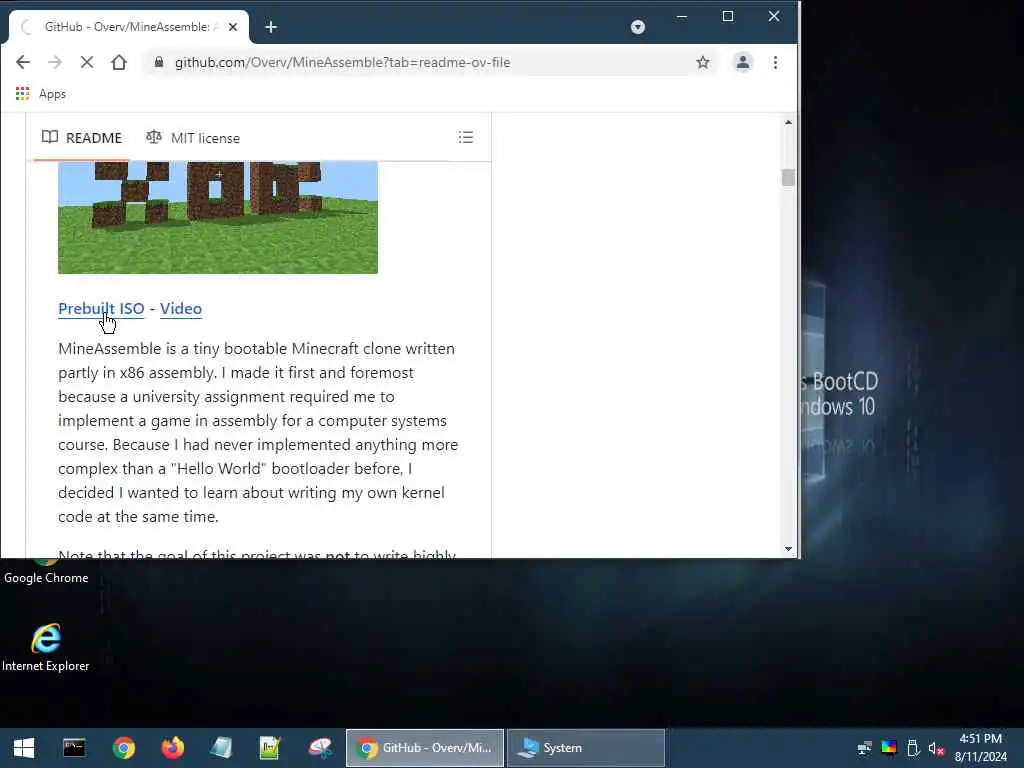Open the README outline list icon

(466, 137)
